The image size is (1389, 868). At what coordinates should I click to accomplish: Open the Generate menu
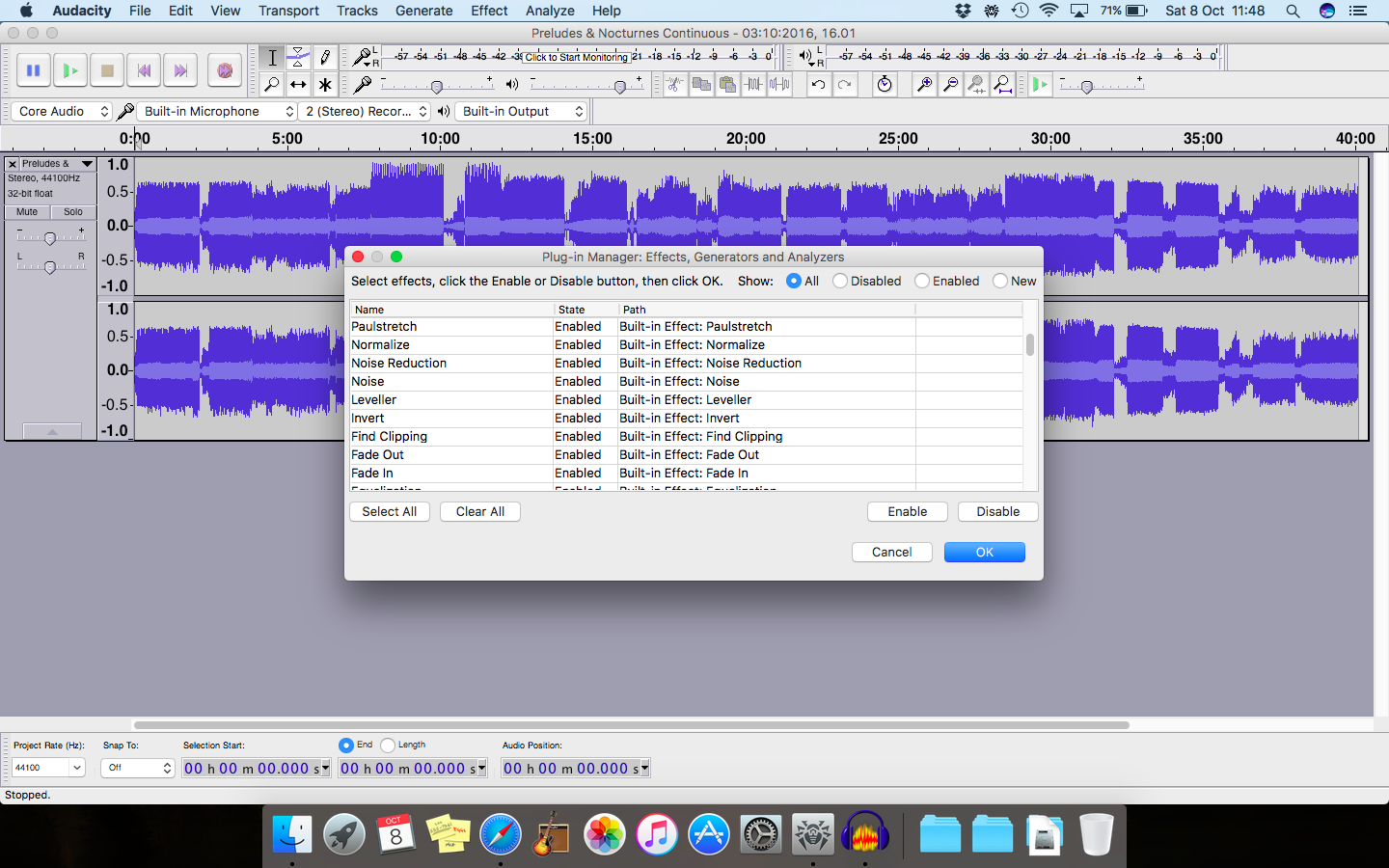pyautogui.click(x=423, y=11)
